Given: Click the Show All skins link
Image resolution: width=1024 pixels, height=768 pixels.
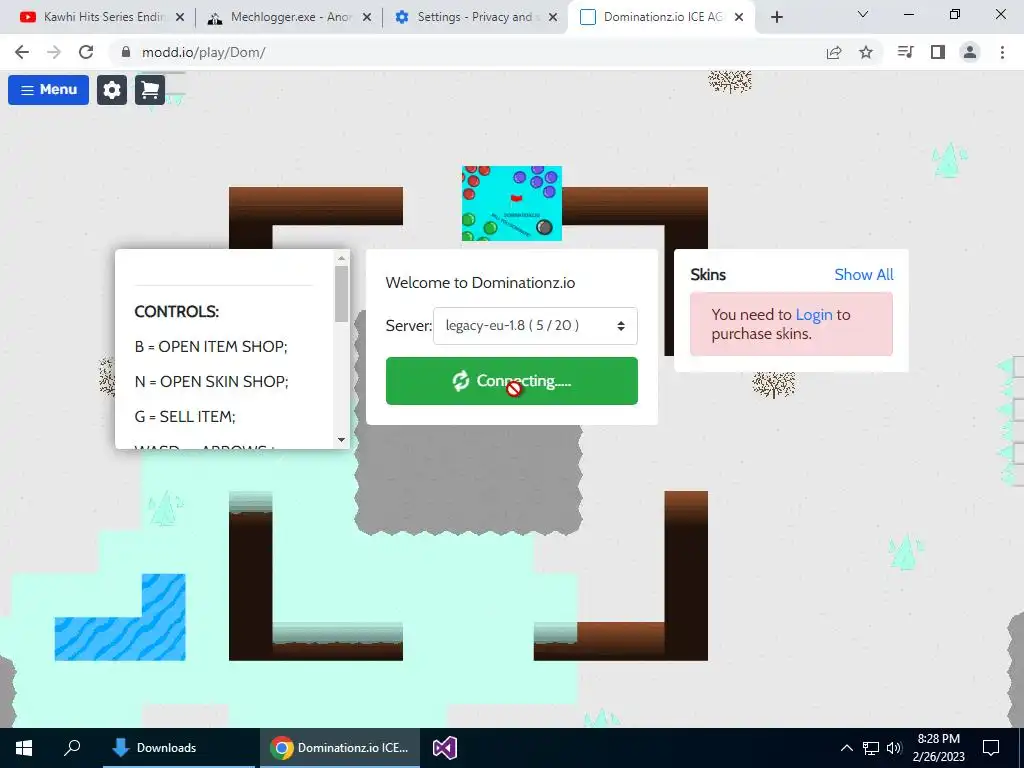Looking at the screenshot, I should [863, 274].
